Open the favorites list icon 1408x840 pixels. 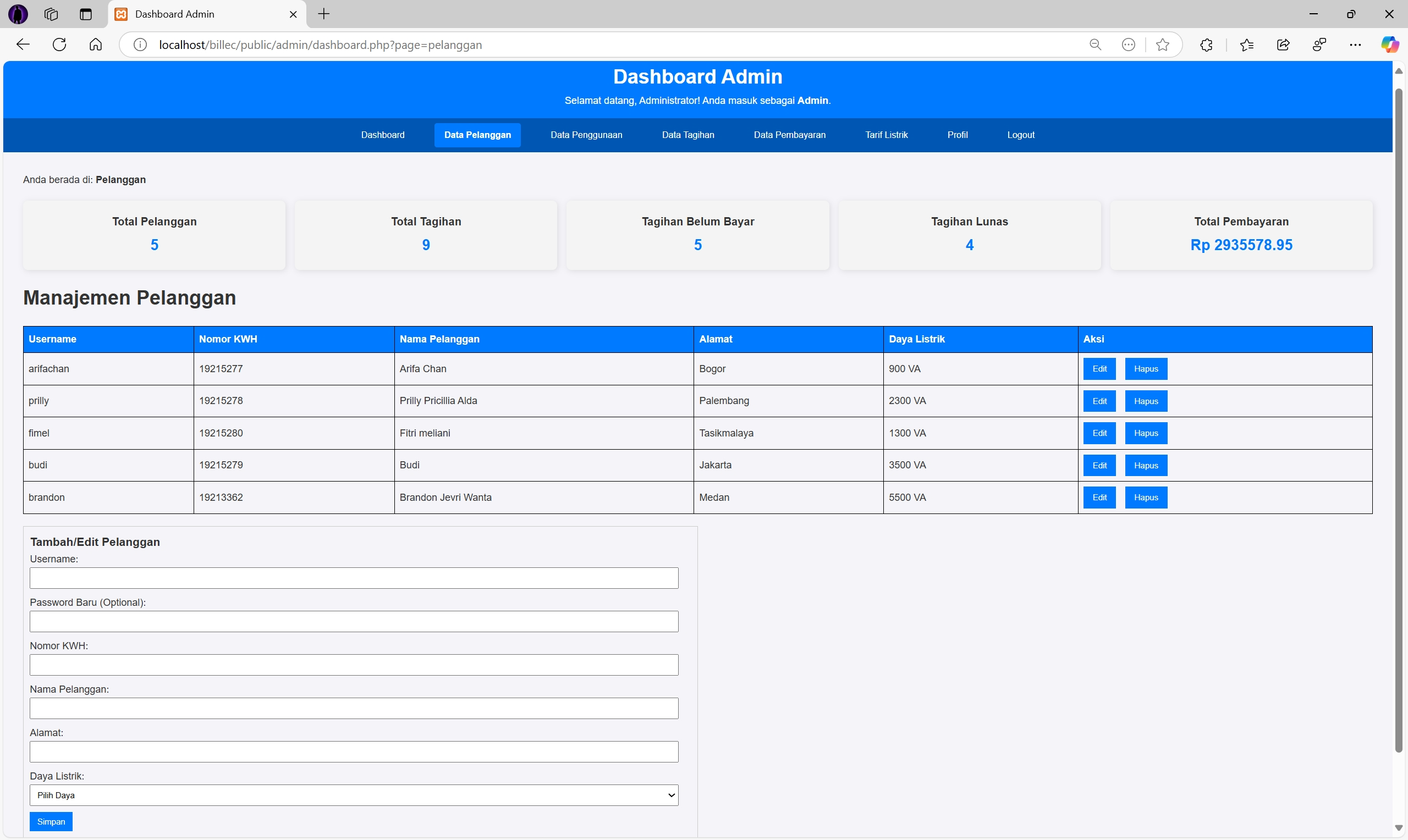pyautogui.click(x=1246, y=45)
